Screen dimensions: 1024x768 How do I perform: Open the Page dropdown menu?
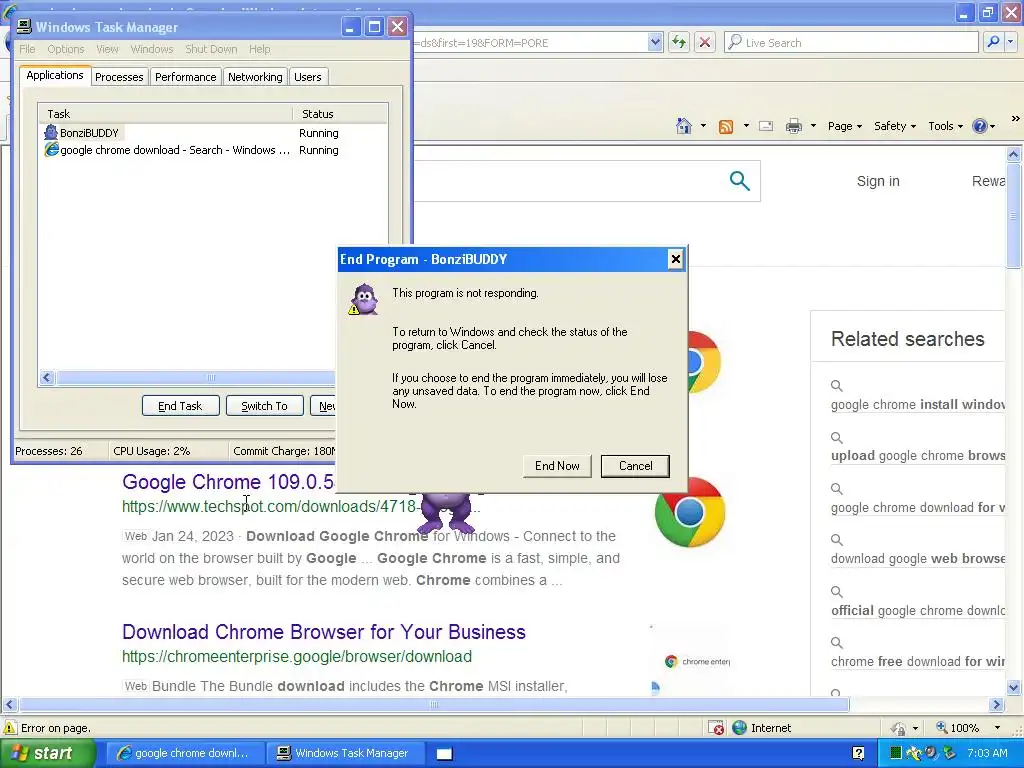(x=844, y=126)
